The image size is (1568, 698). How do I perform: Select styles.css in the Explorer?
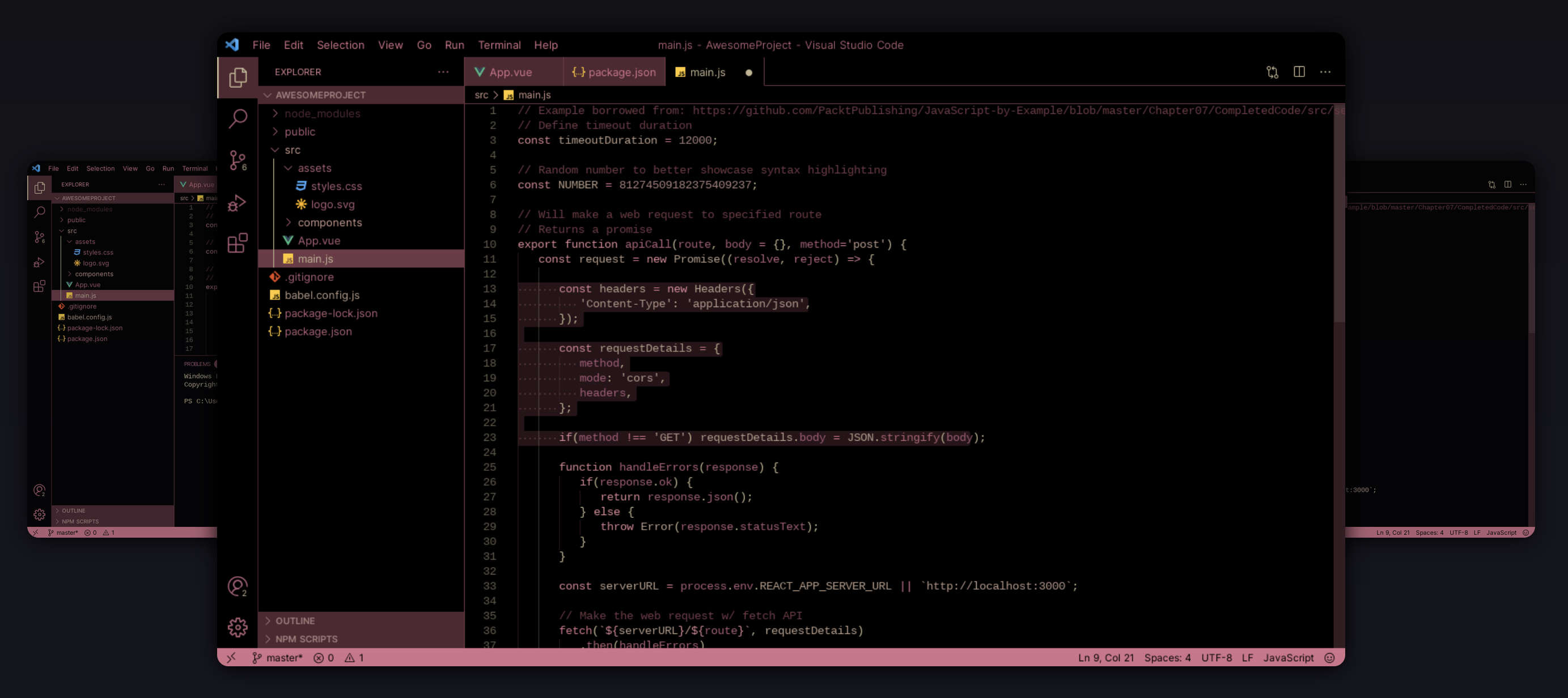(x=337, y=186)
